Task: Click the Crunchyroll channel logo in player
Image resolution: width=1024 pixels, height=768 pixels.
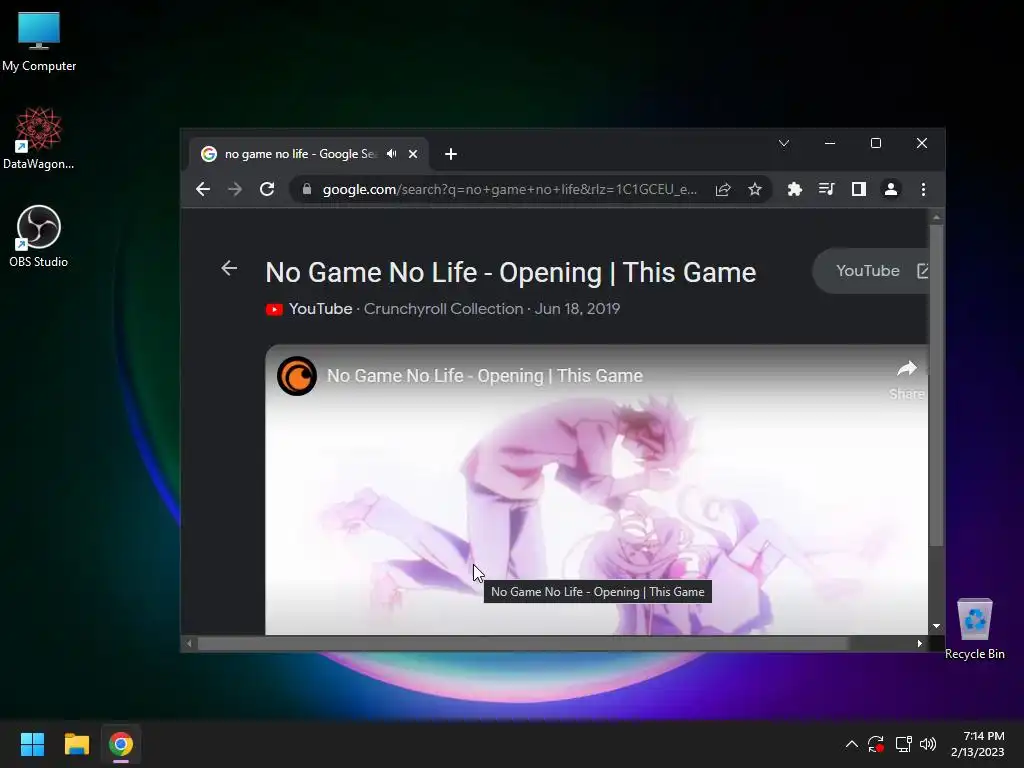Action: pos(297,376)
